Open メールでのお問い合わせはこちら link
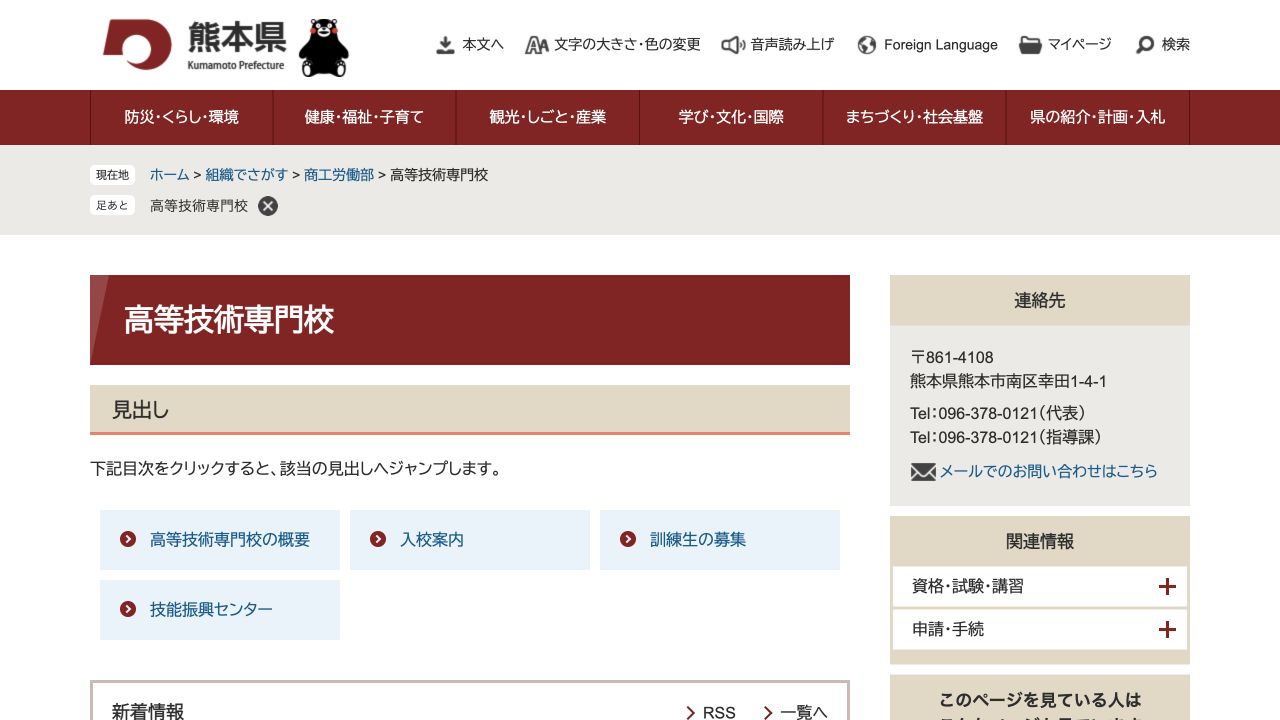Viewport: 1280px width, 720px height. click(x=1048, y=471)
